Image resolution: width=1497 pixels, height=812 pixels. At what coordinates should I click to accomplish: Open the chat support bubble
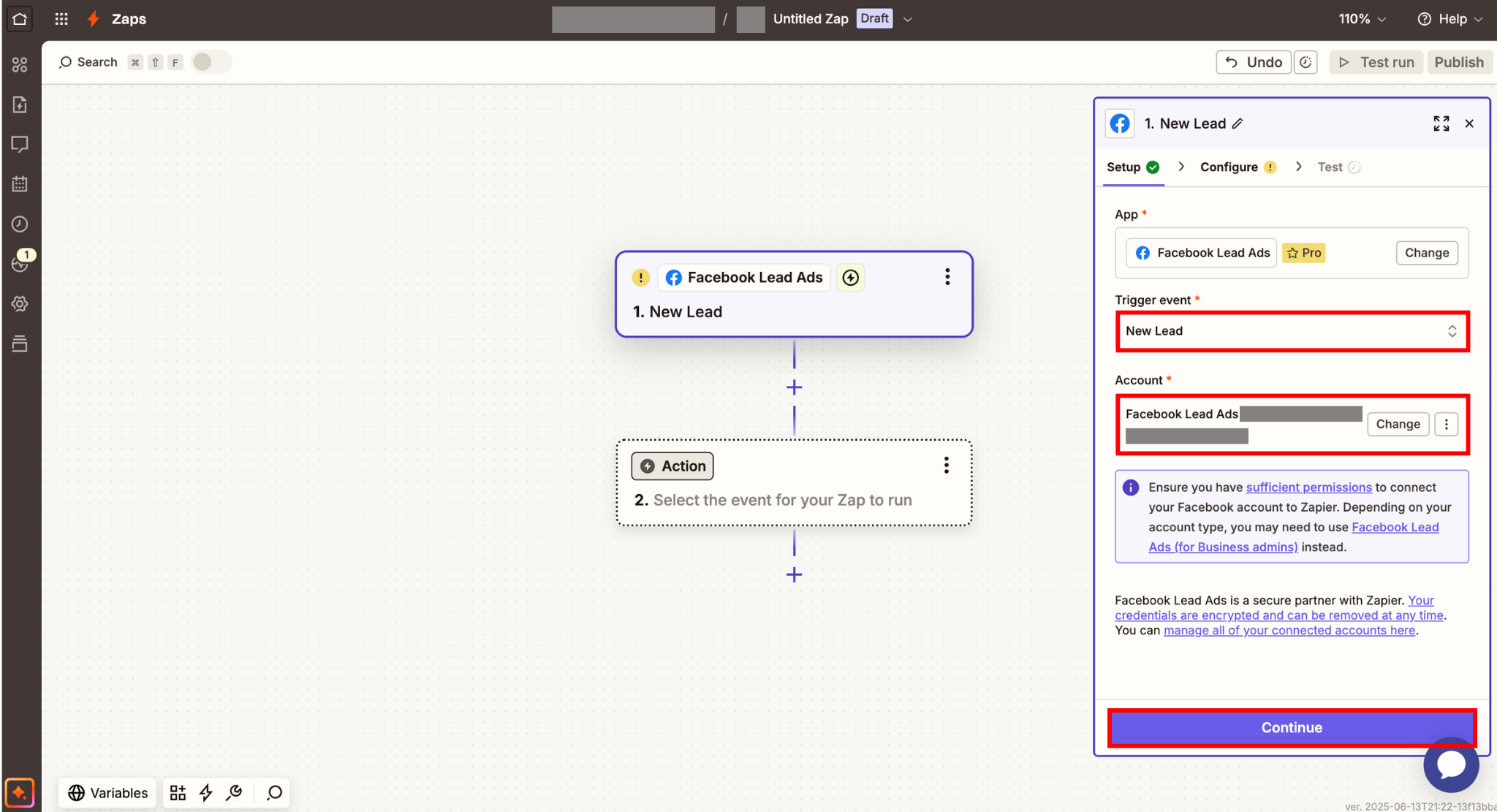tap(1451, 764)
